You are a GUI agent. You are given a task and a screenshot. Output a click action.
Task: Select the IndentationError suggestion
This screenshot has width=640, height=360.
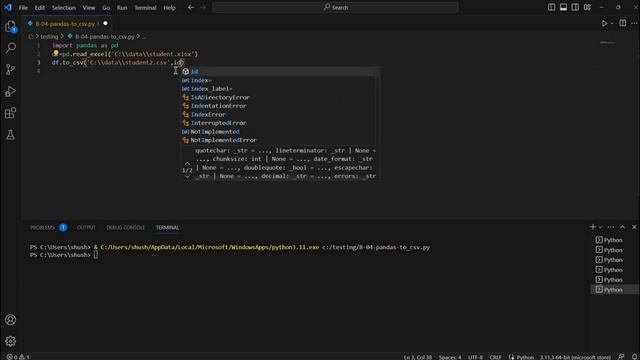pos(280,106)
